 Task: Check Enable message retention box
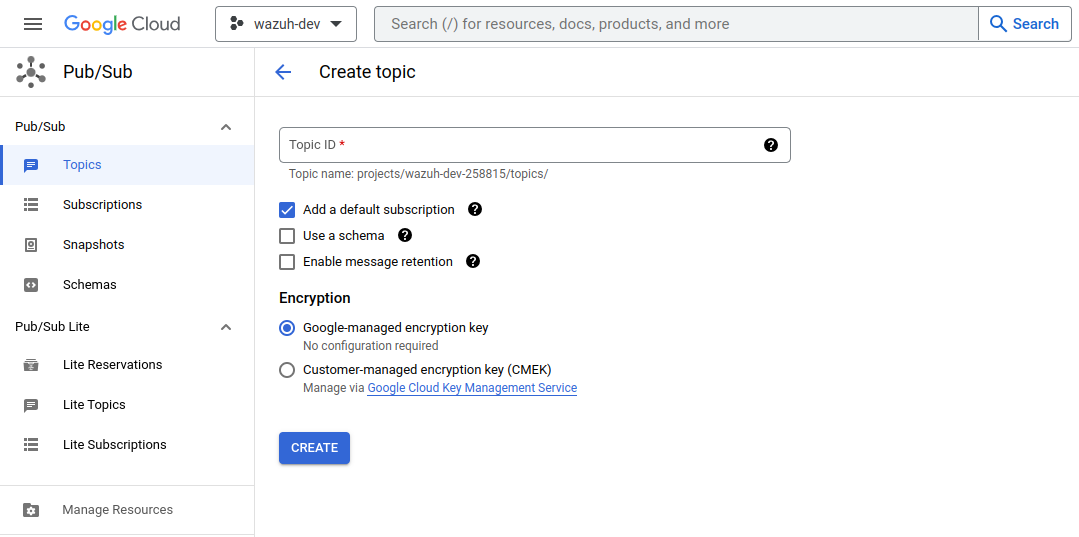click(287, 262)
